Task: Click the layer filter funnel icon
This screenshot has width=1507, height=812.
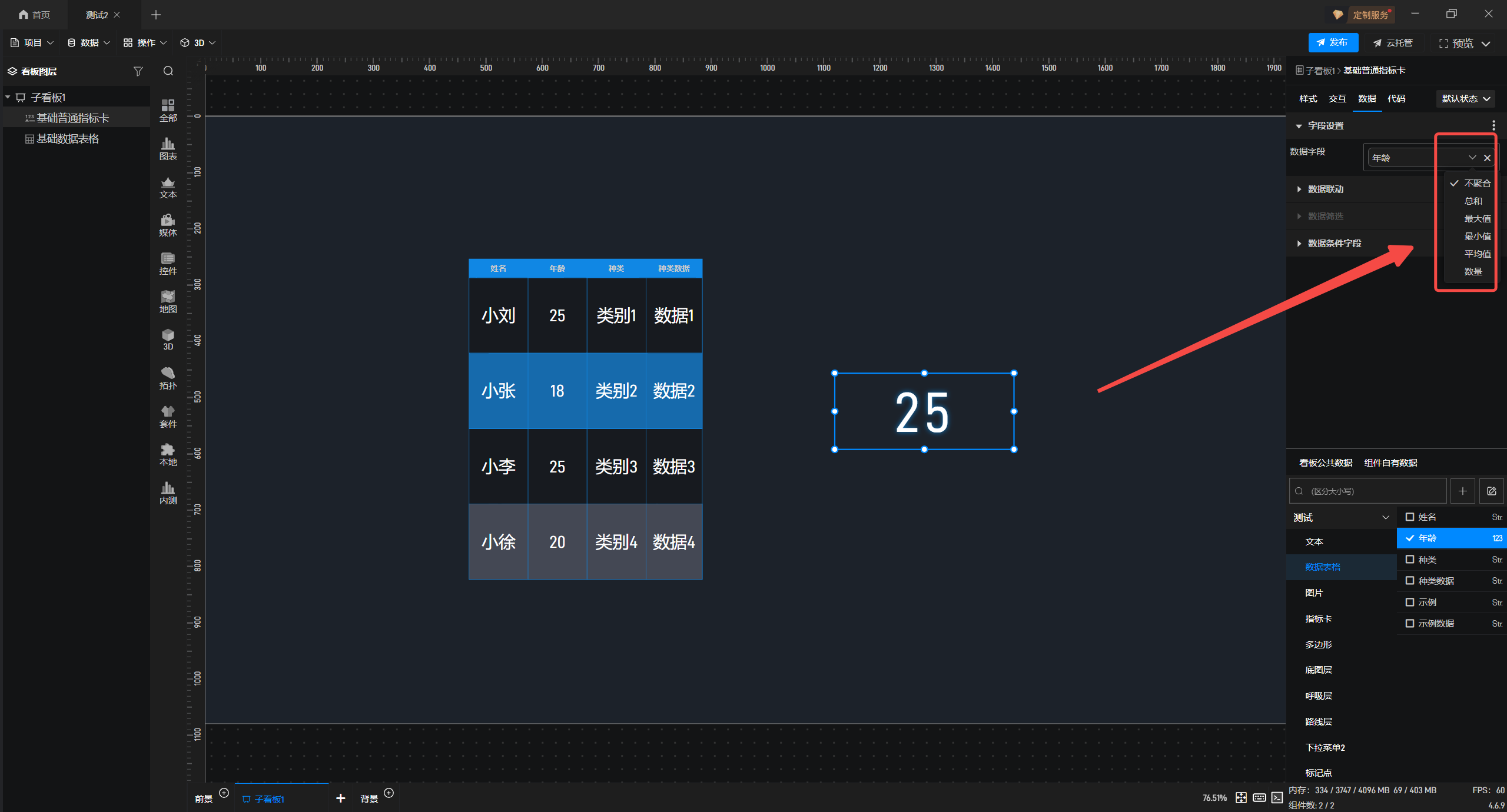Action: pos(138,71)
